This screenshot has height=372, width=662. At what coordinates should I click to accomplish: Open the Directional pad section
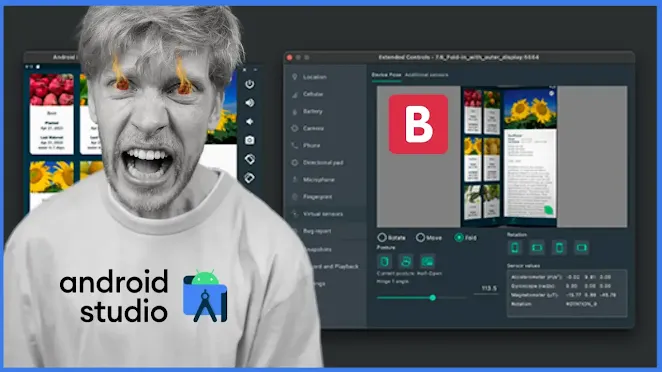coord(325,163)
